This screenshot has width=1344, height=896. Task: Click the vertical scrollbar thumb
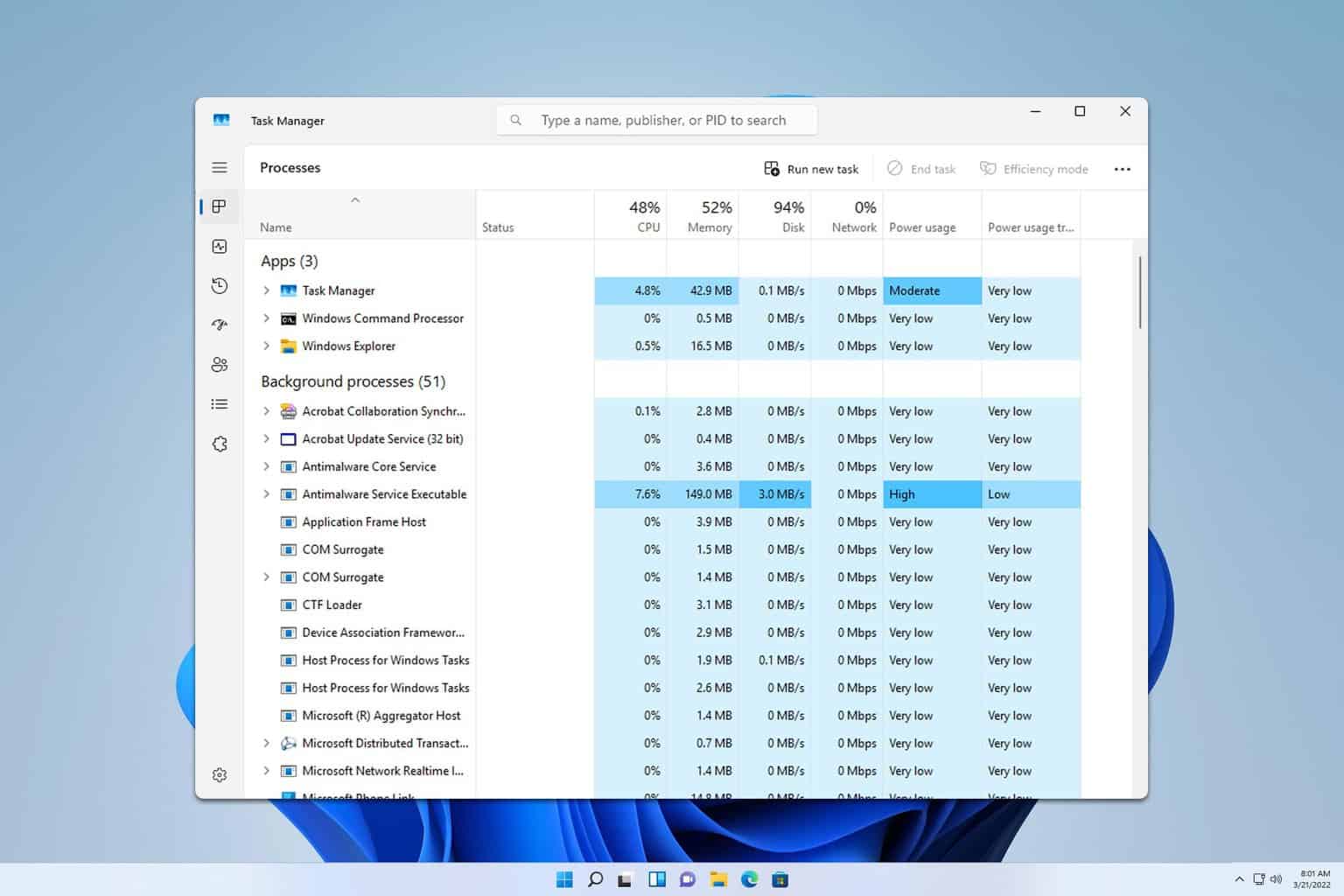(1140, 292)
